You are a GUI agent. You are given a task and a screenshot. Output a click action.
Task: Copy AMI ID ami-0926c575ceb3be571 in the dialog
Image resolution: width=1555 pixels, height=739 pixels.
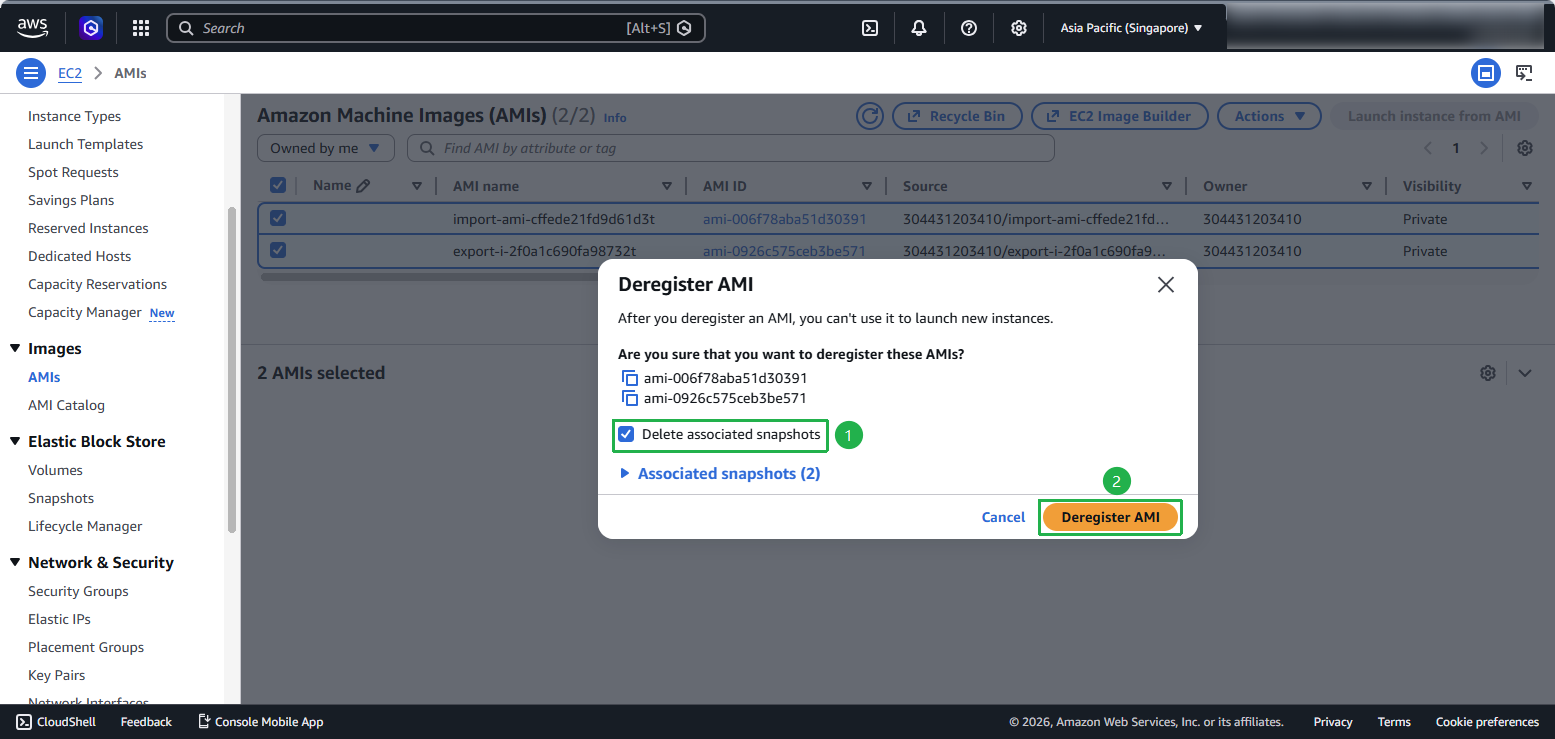[629, 398]
